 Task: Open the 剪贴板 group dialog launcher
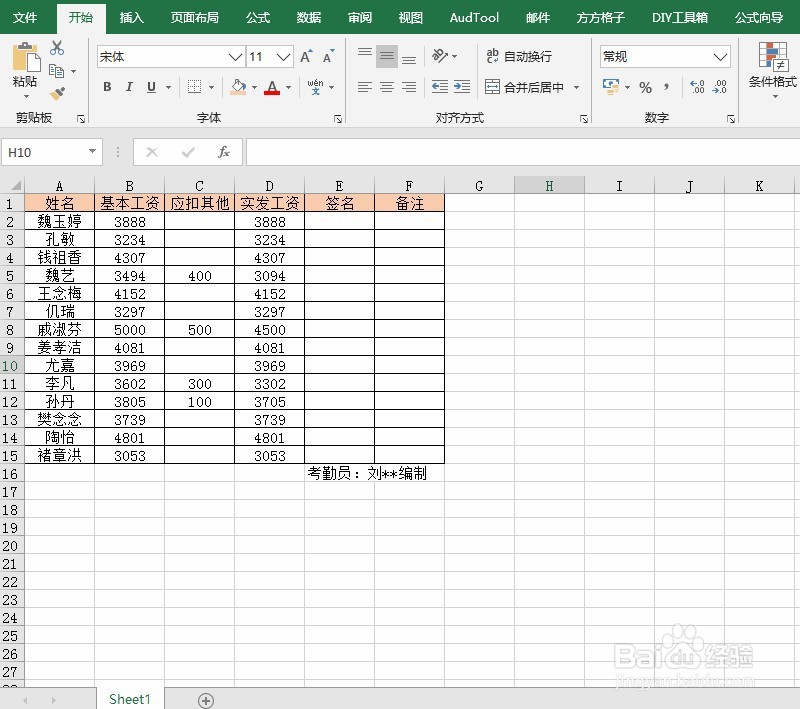pyautogui.click(x=81, y=118)
